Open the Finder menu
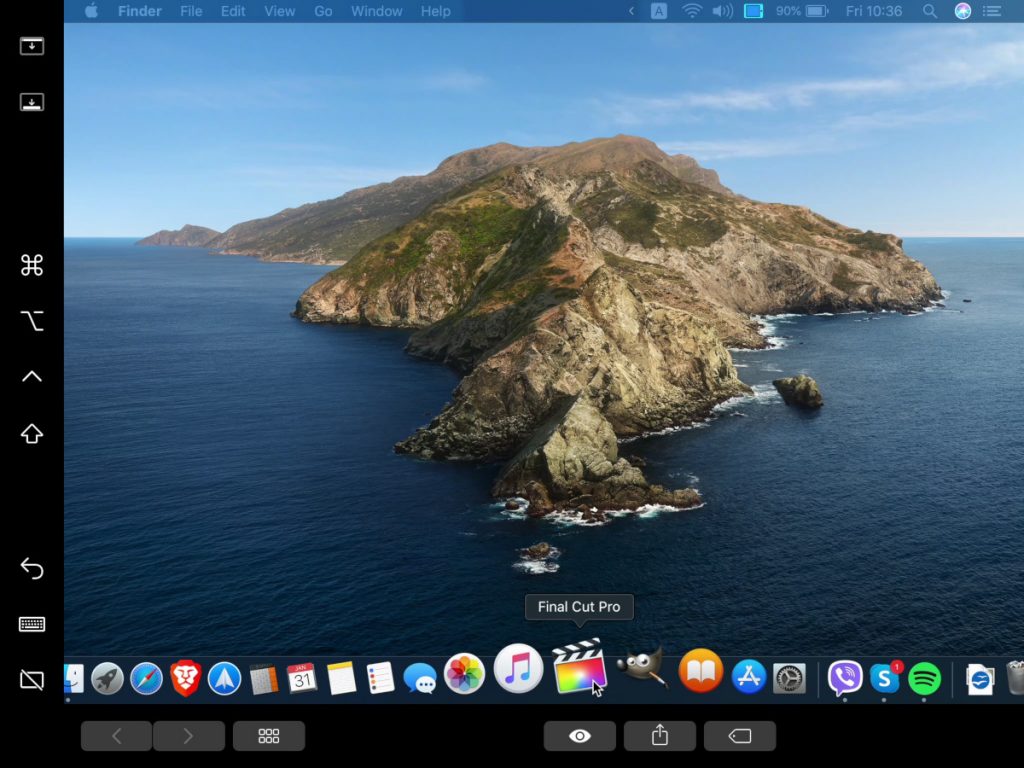Image resolution: width=1024 pixels, height=768 pixels. 140,11
